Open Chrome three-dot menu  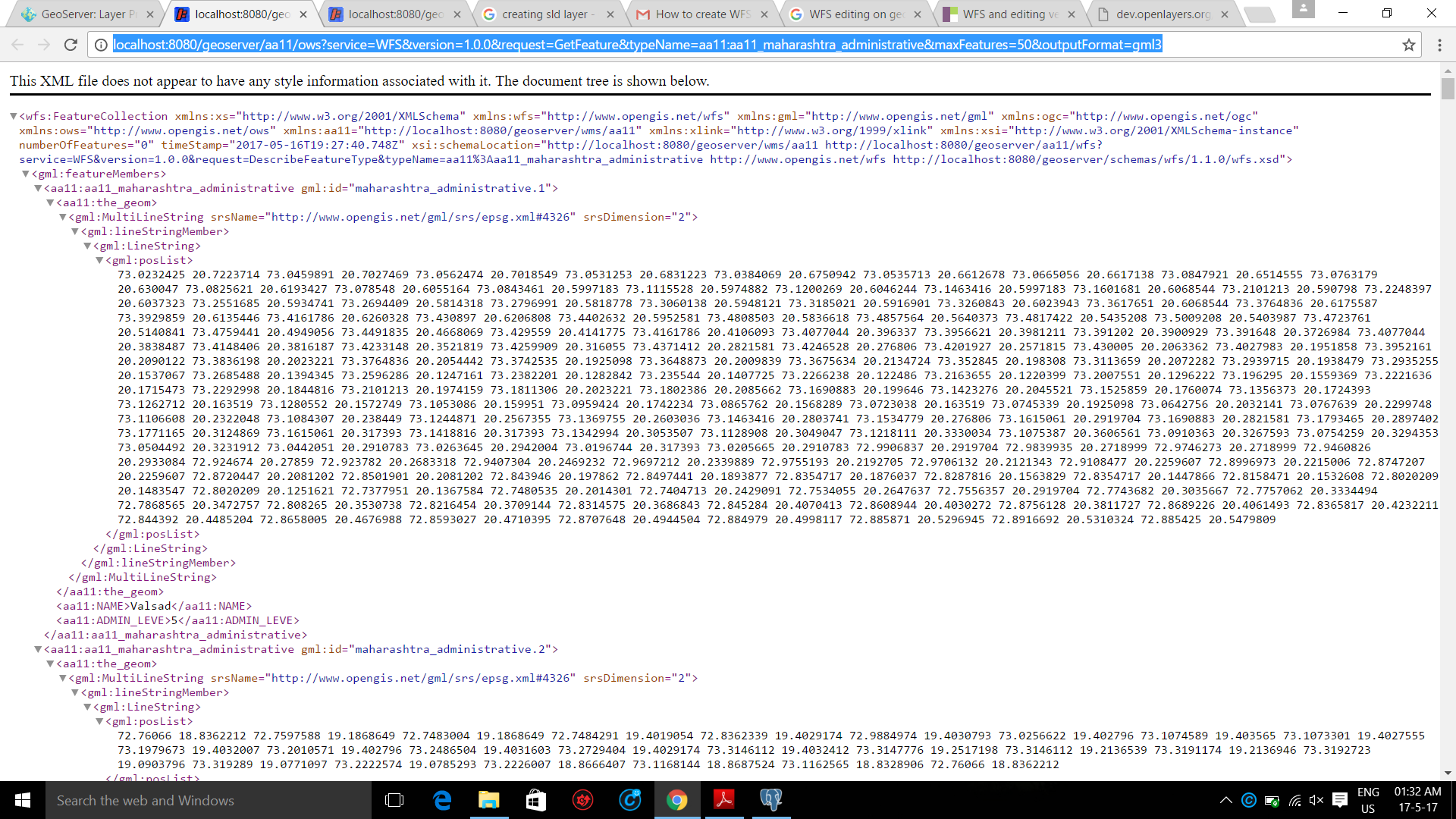(x=1439, y=45)
